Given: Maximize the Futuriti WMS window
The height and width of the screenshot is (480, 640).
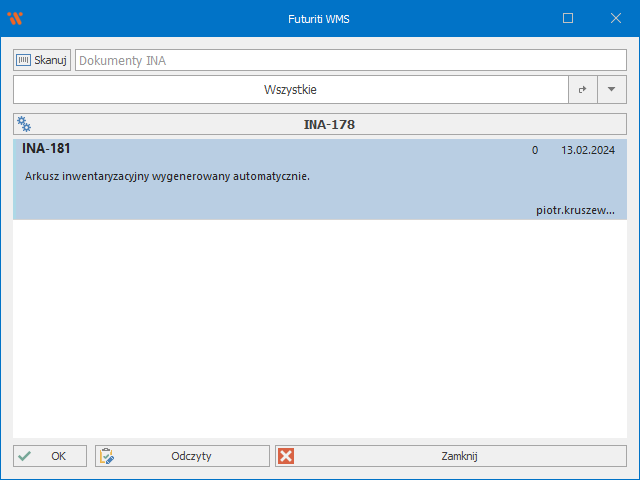Looking at the screenshot, I should pos(568,18).
